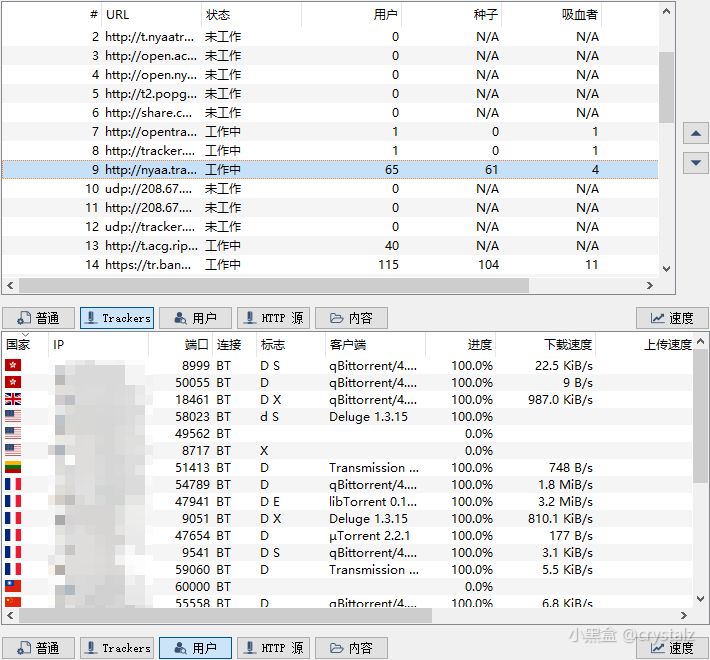Select Trackers tab in bottom tab bar
This screenshot has width=710, height=660.
[x=117, y=648]
